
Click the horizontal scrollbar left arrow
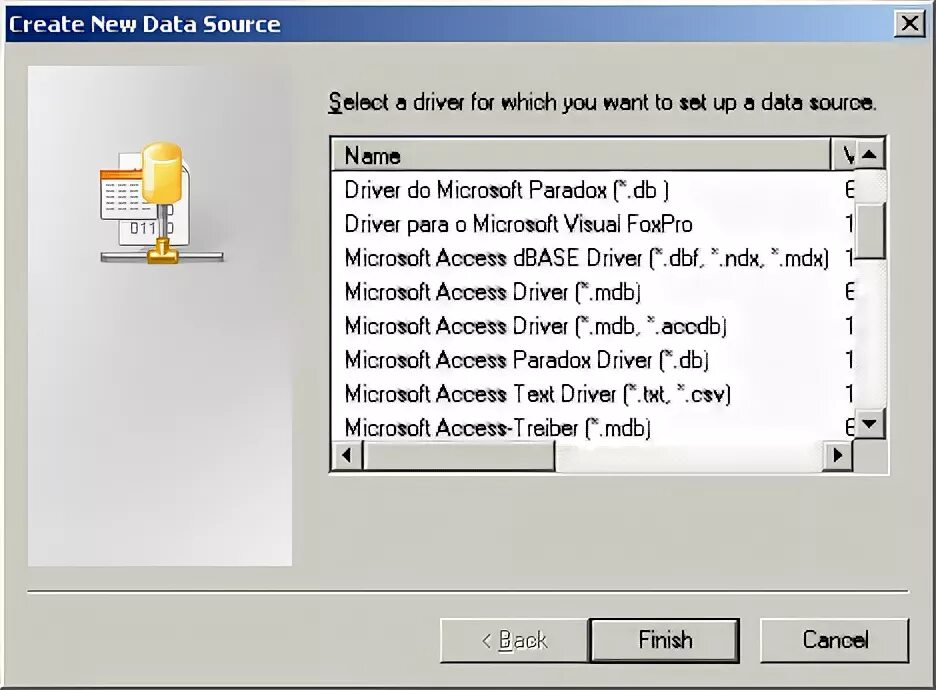point(347,455)
